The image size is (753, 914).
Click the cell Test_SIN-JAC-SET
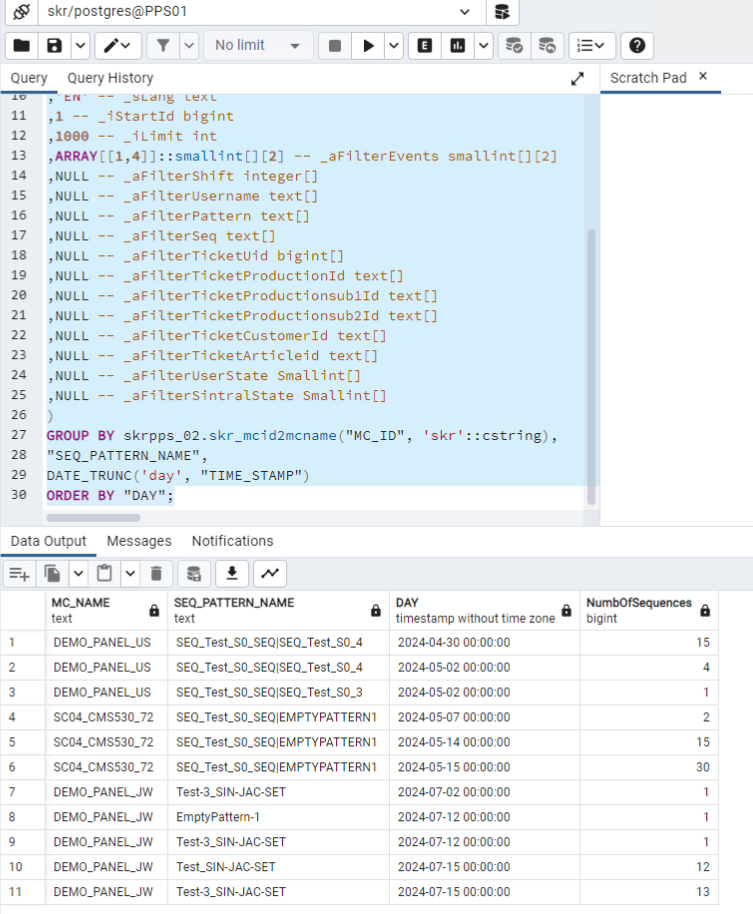coord(278,867)
